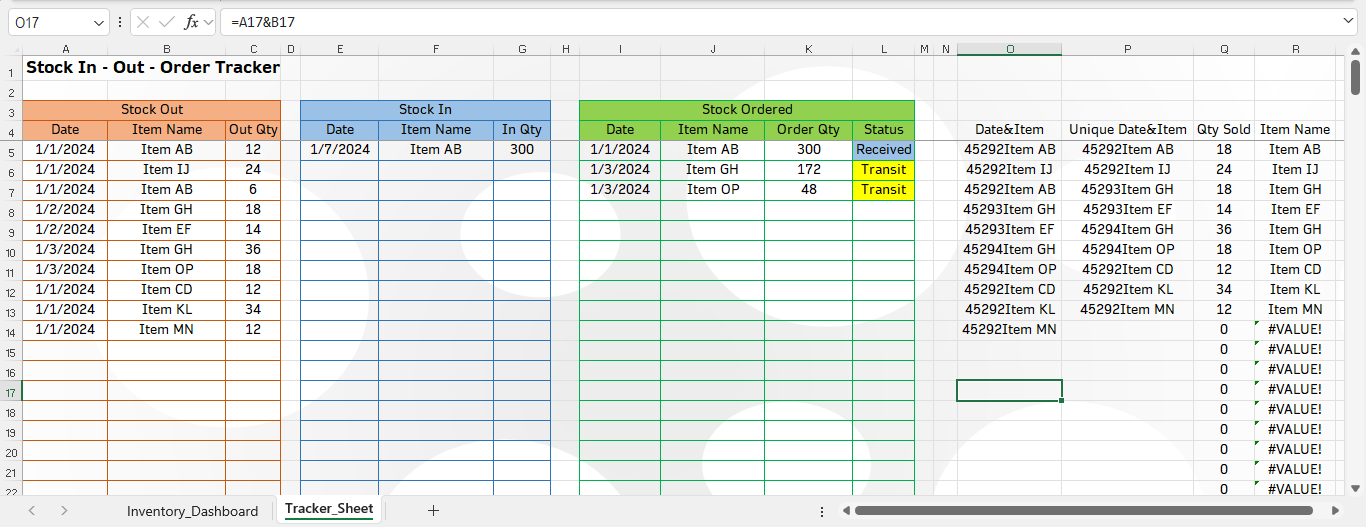
Task: Click the Stock Ordered header cell
Action: 747,110
